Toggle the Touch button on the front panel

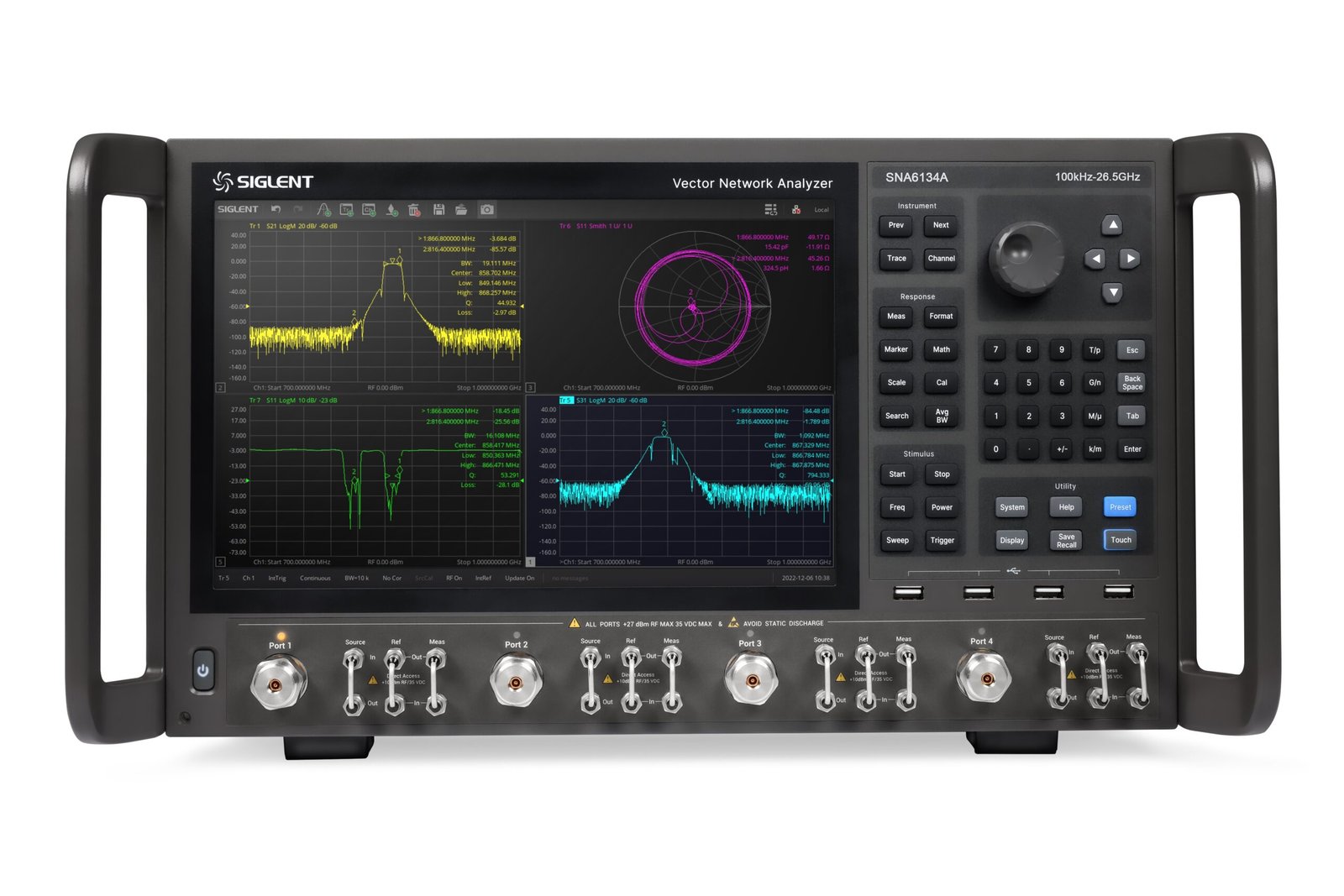coord(1120,540)
